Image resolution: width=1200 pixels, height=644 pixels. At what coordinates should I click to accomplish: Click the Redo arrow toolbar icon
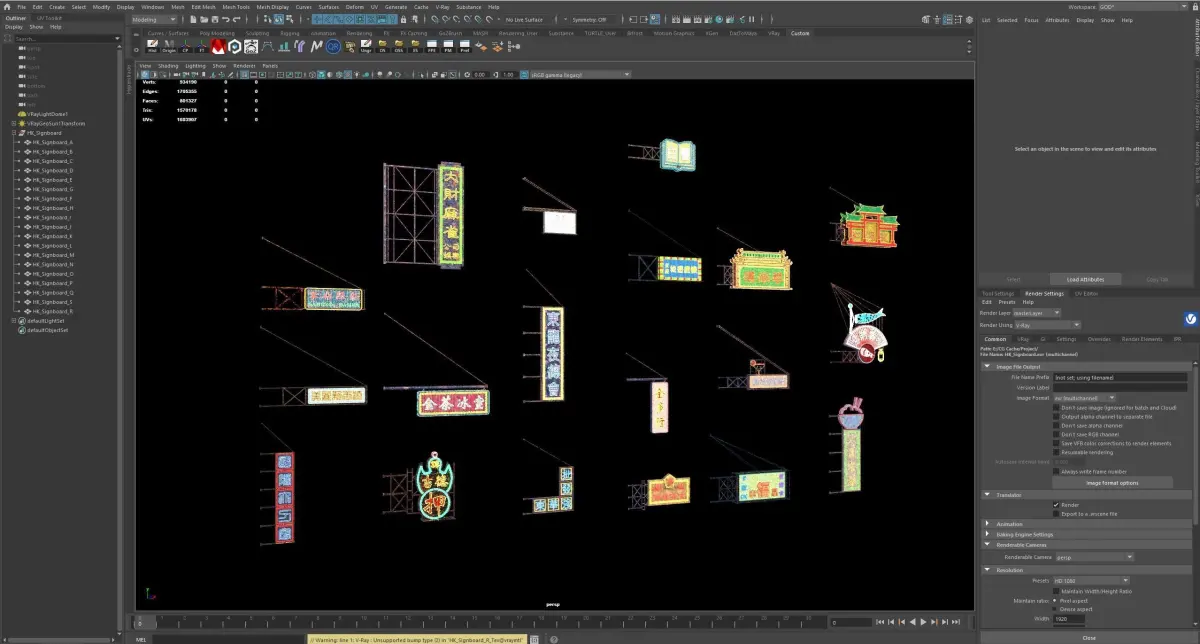click(236, 20)
